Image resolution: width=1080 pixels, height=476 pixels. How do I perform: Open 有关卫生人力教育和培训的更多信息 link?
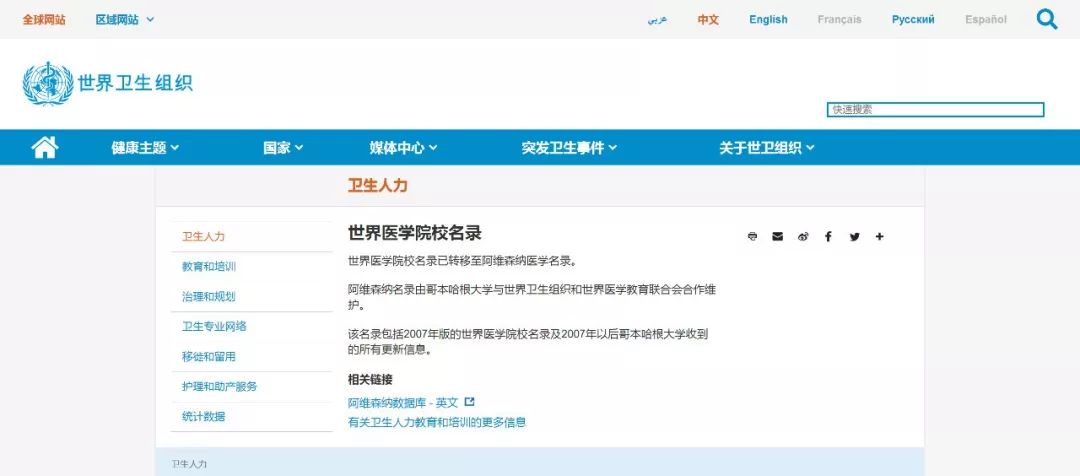tap(437, 422)
